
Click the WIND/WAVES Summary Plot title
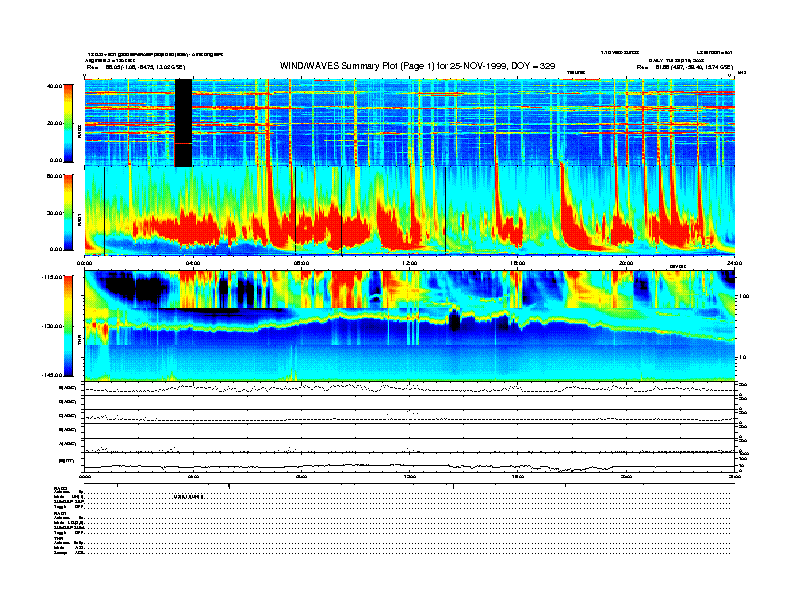click(417, 66)
